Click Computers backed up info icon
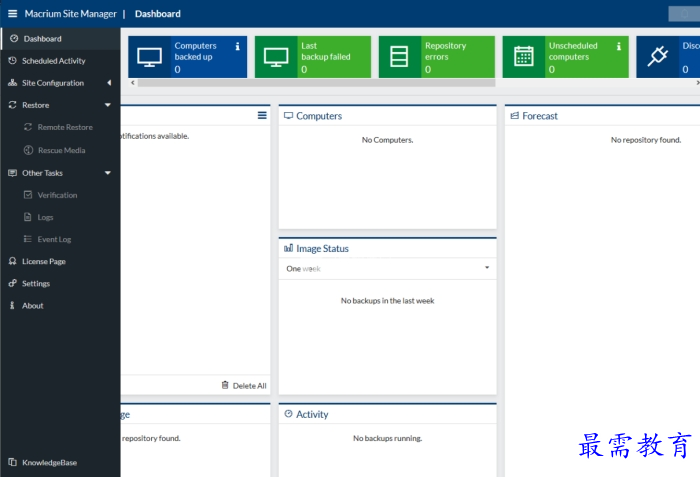The width and height of the screenshot is (700, 477). click(238, 46)
